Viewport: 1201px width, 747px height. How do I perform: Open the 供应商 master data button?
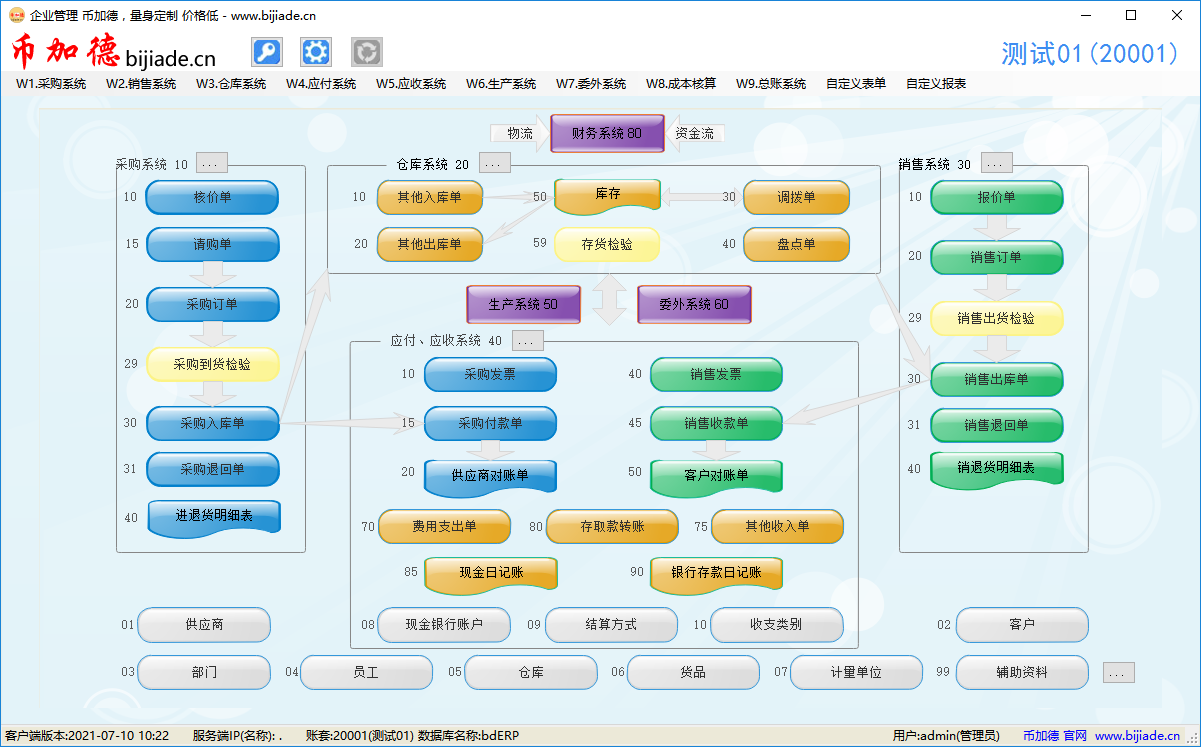[x=204, y=625]
